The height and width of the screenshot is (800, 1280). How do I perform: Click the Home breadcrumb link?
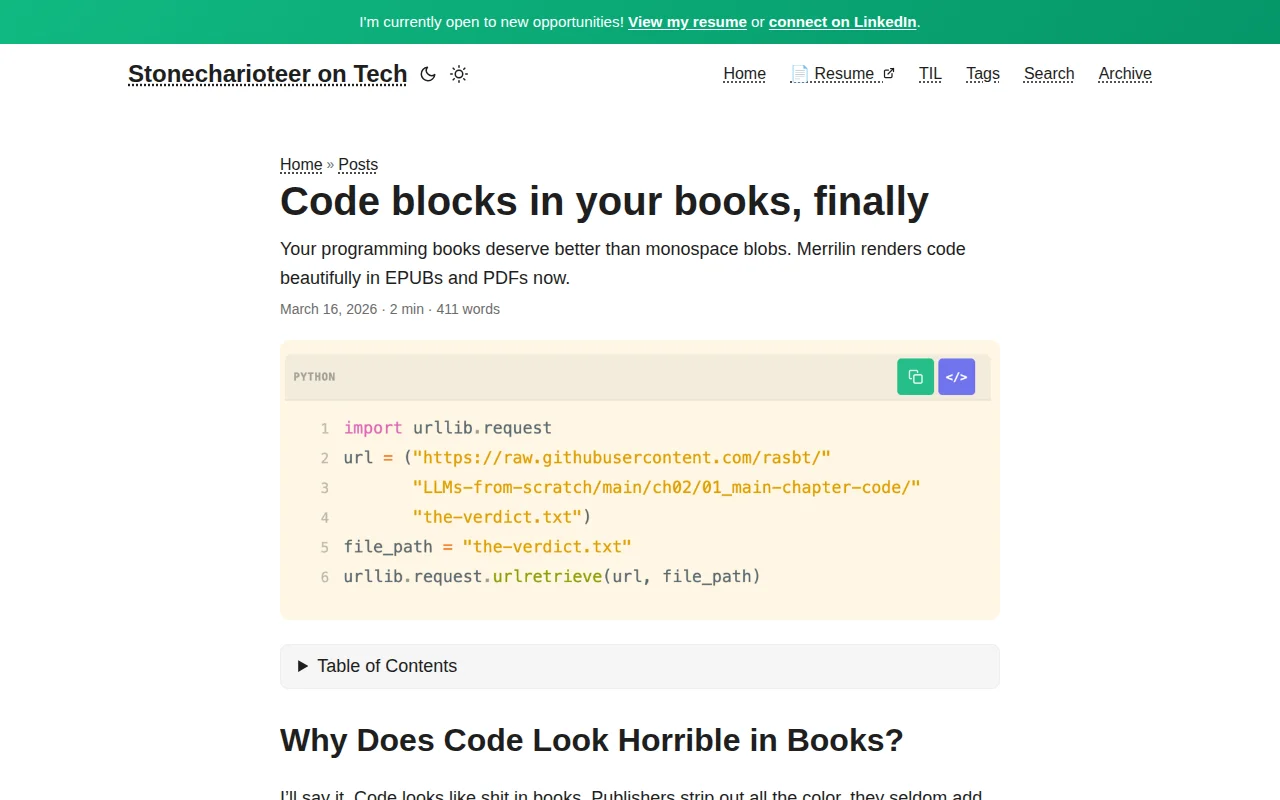[301, 165]
